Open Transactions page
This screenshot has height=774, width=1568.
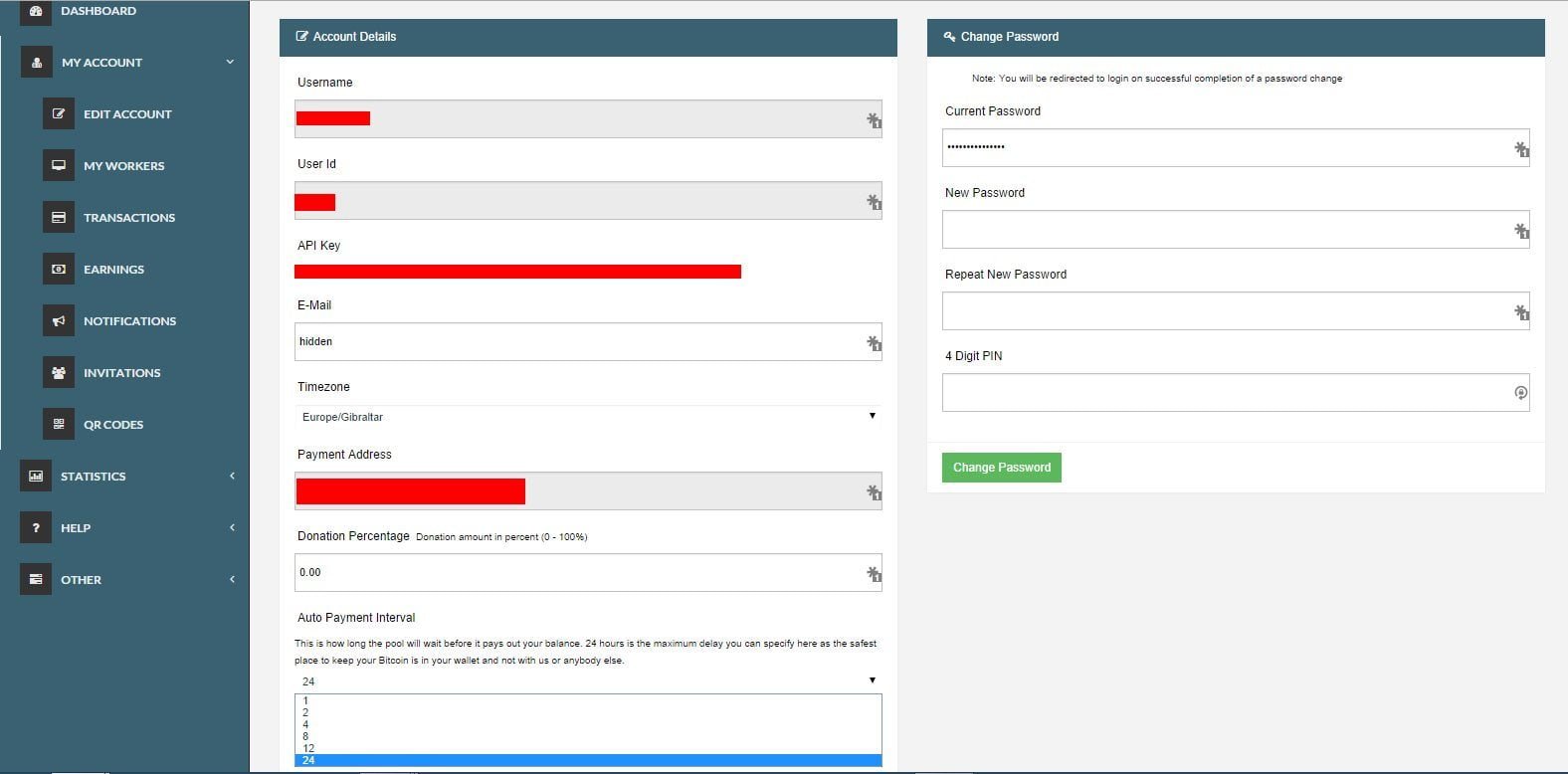[129, 218]
